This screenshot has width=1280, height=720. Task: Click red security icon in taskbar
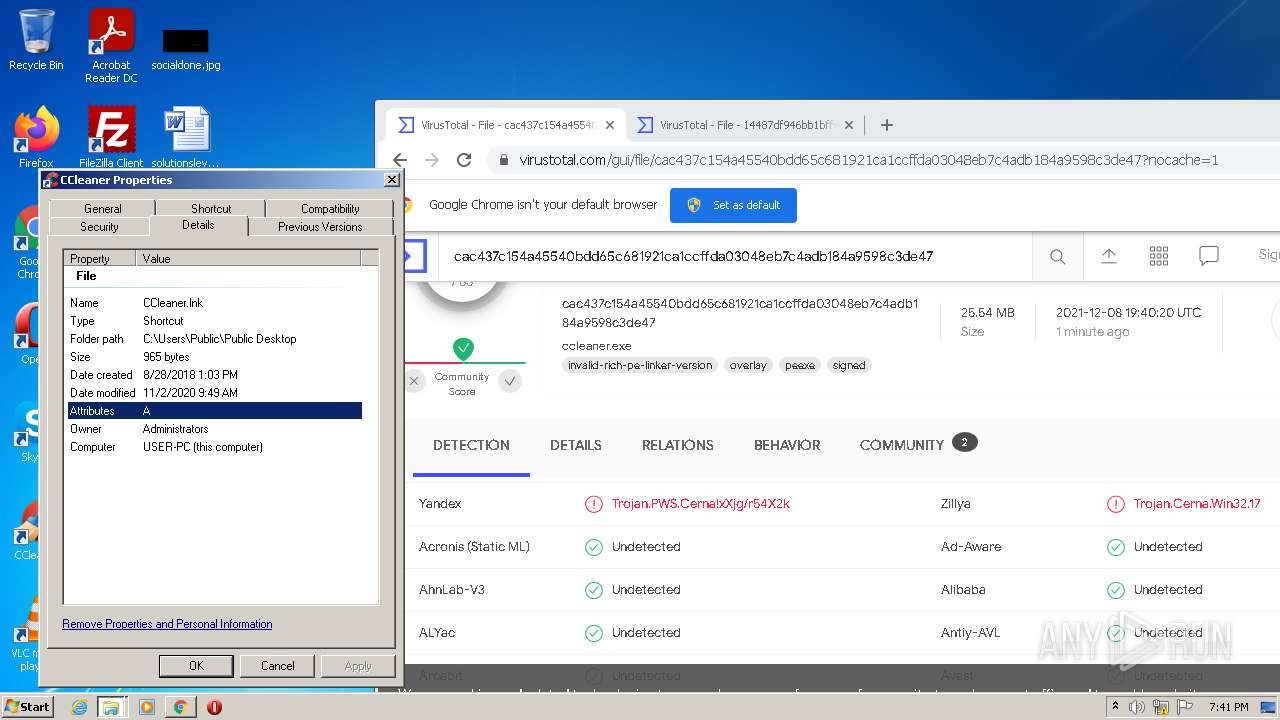(214, 707)
